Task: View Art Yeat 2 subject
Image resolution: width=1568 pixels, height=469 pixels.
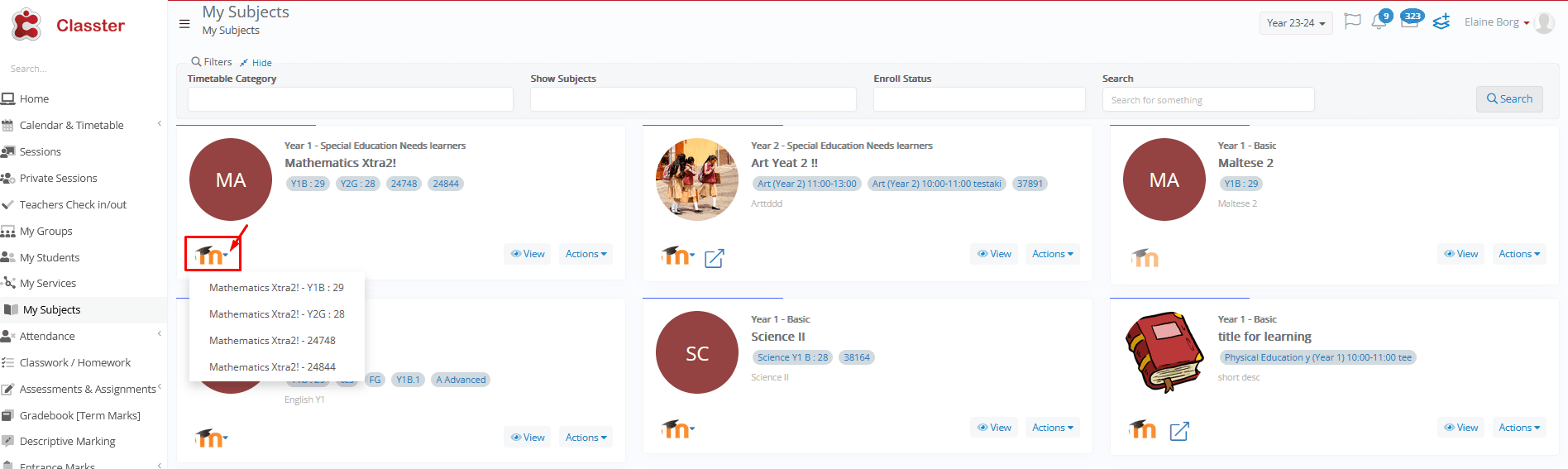Action: pyautogui.click(x=994, y=254)
